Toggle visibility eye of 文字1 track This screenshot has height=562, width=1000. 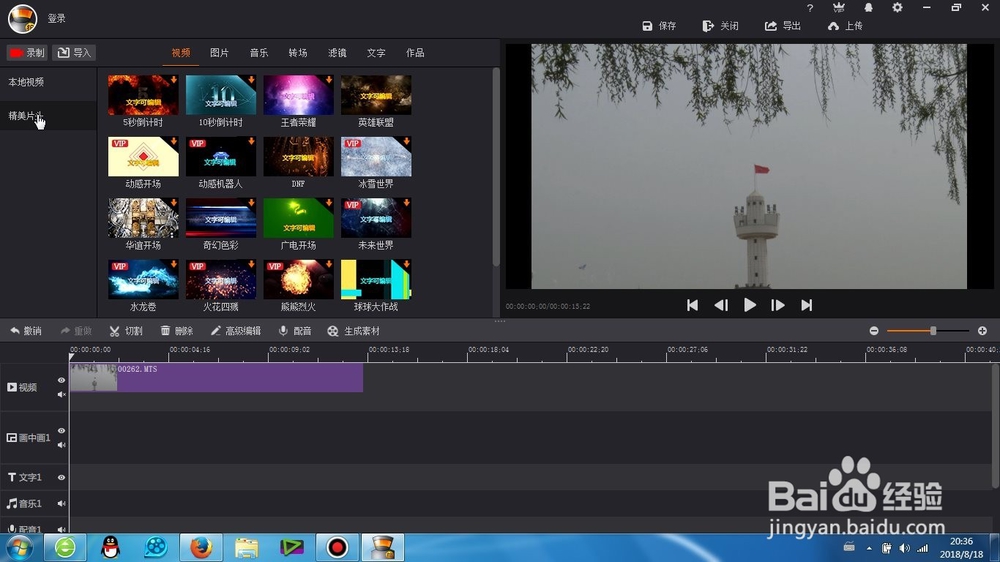(61, 477)
